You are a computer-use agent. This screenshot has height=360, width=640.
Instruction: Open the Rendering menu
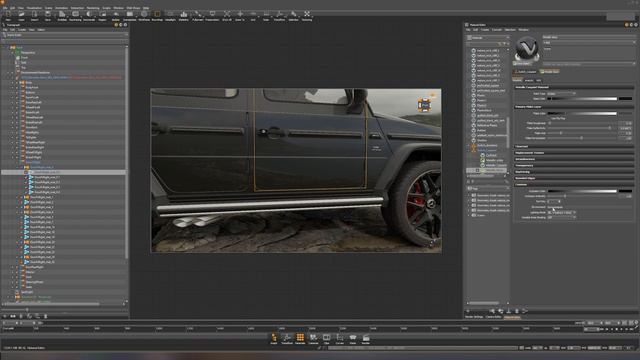(x=93, y=8)
